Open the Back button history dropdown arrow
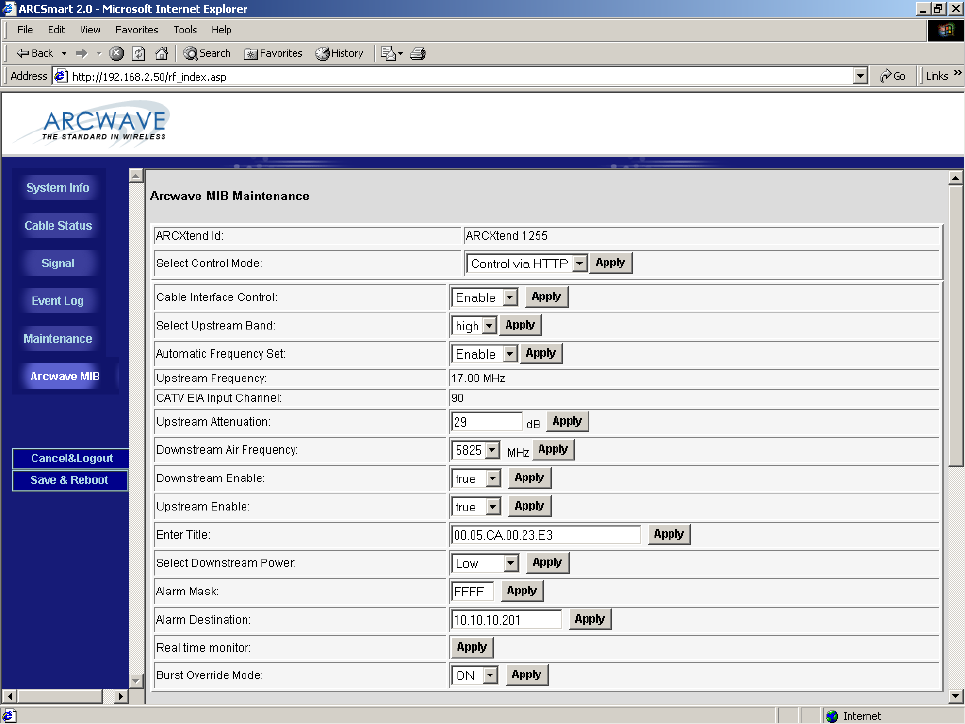Image resolution: width=965 pixels, height=724 pixels. coord(64,54)
